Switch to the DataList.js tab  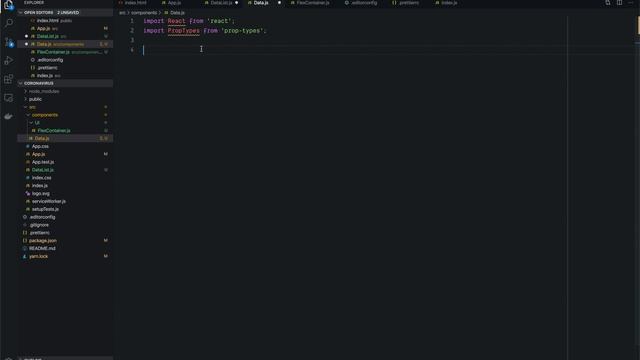tap(221, 3)
